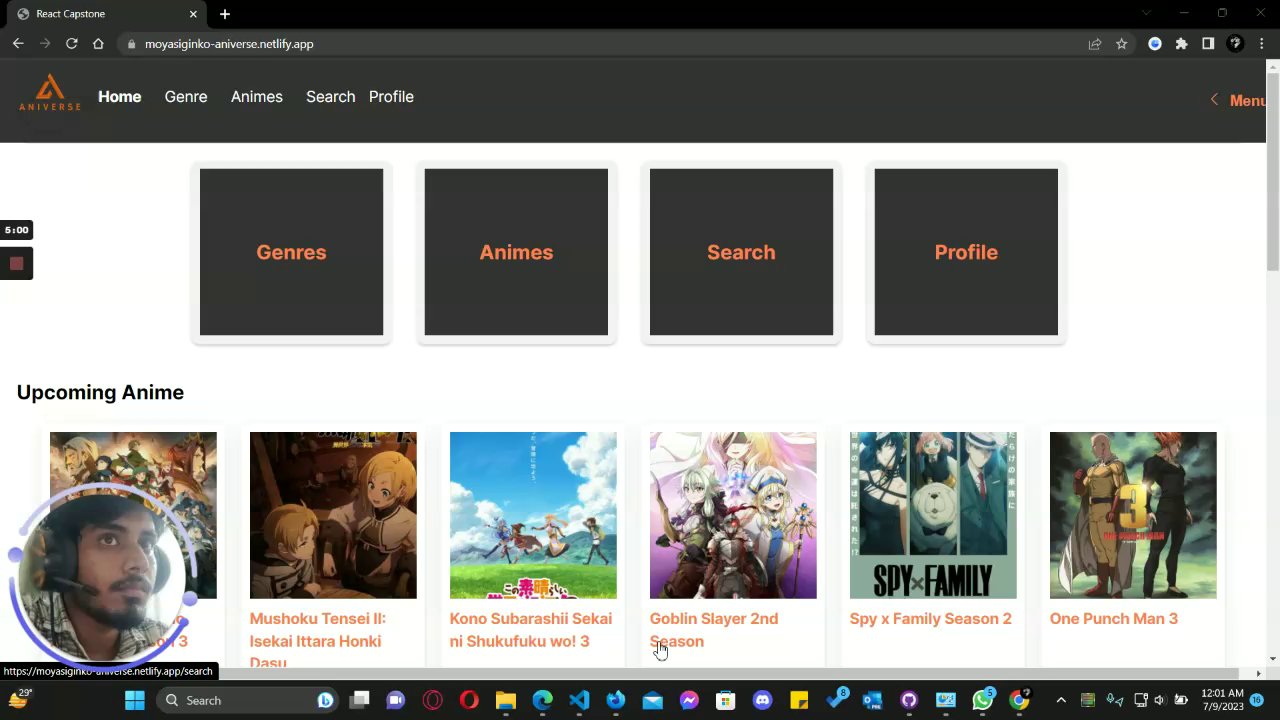Click the Mushoku Tensei II poster image
Viewport: 1280px width, 720px height.
click(333, 515)
